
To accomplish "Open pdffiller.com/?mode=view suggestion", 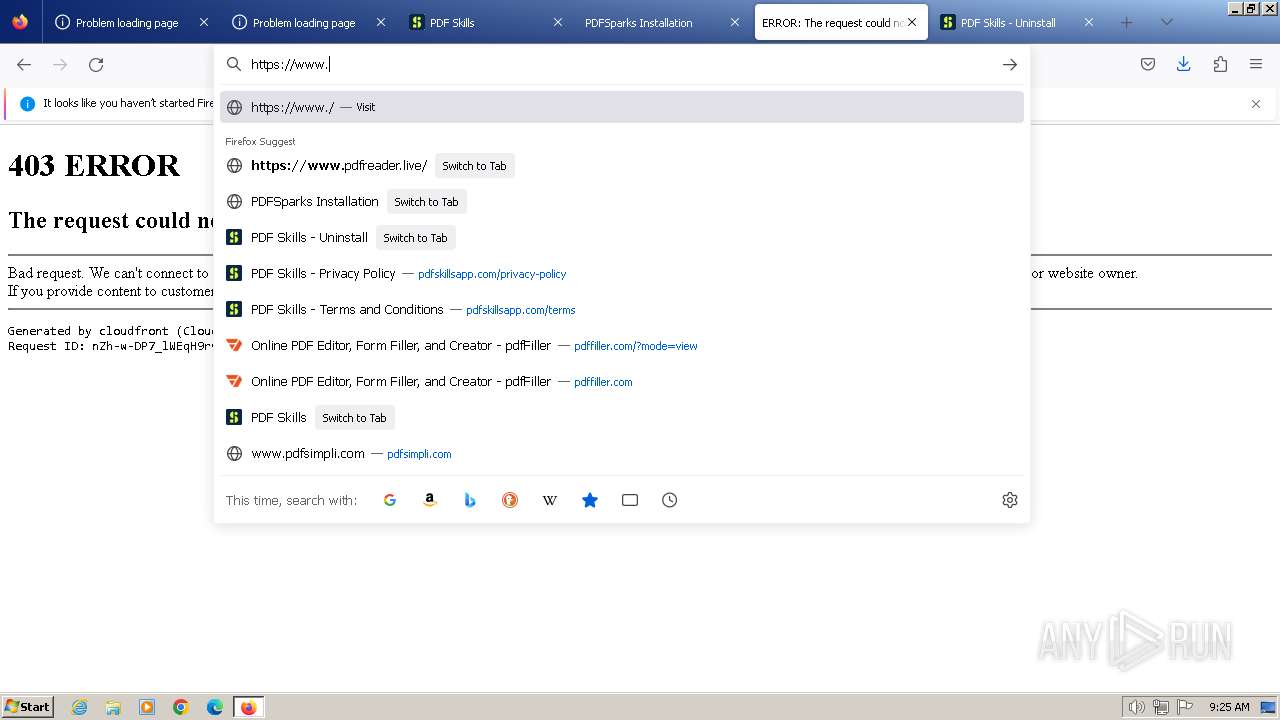I will [x=622, y=346].
